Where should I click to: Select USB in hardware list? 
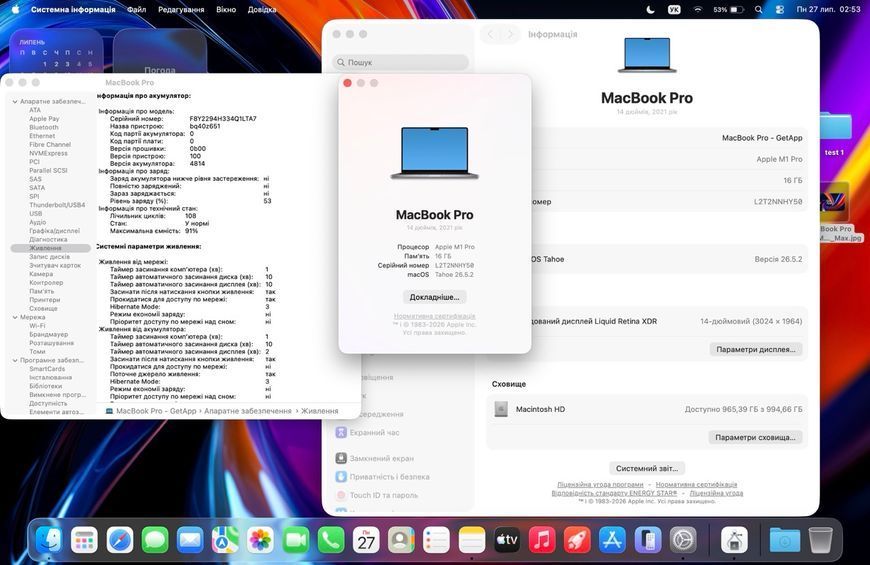pos(36,214)
